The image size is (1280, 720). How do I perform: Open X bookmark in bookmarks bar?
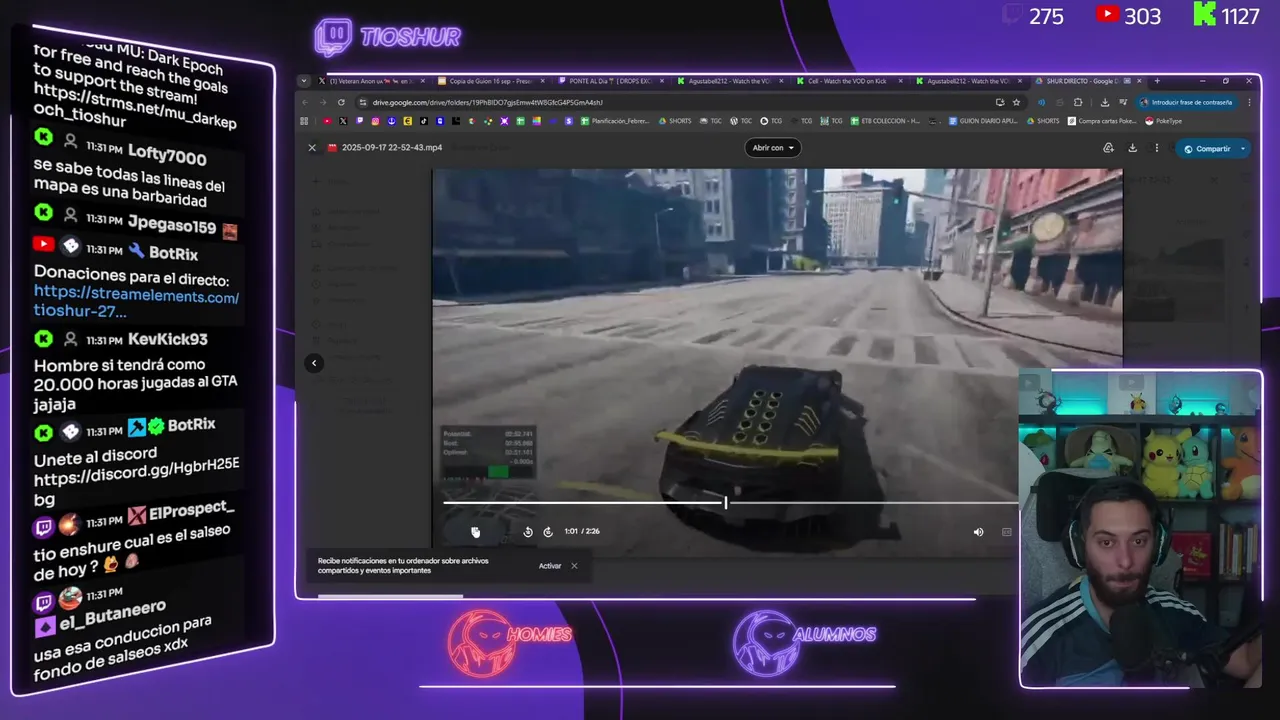(343, 121)
